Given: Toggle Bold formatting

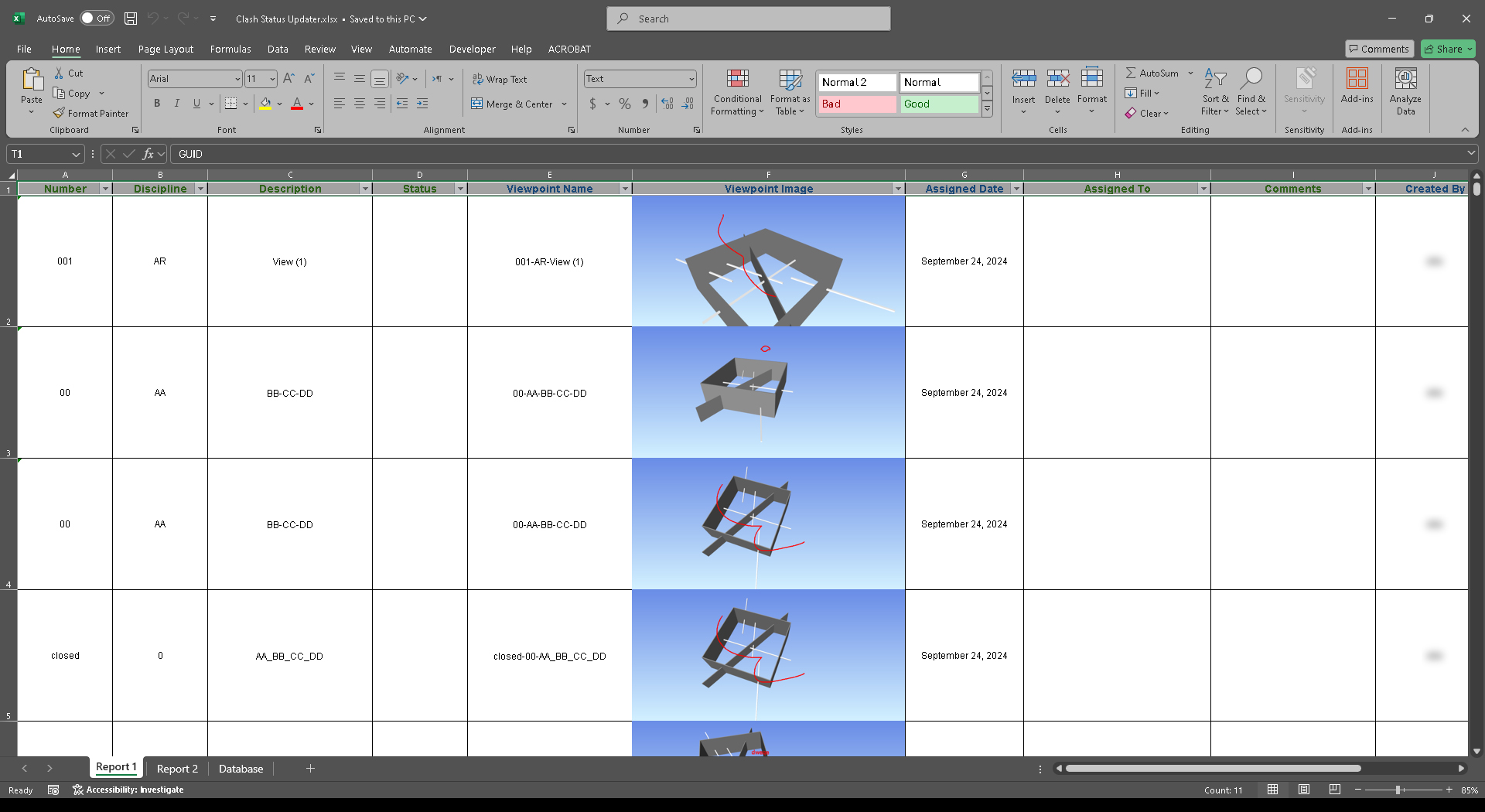Looking at the screenshot, I should click(x=157, y=104).
